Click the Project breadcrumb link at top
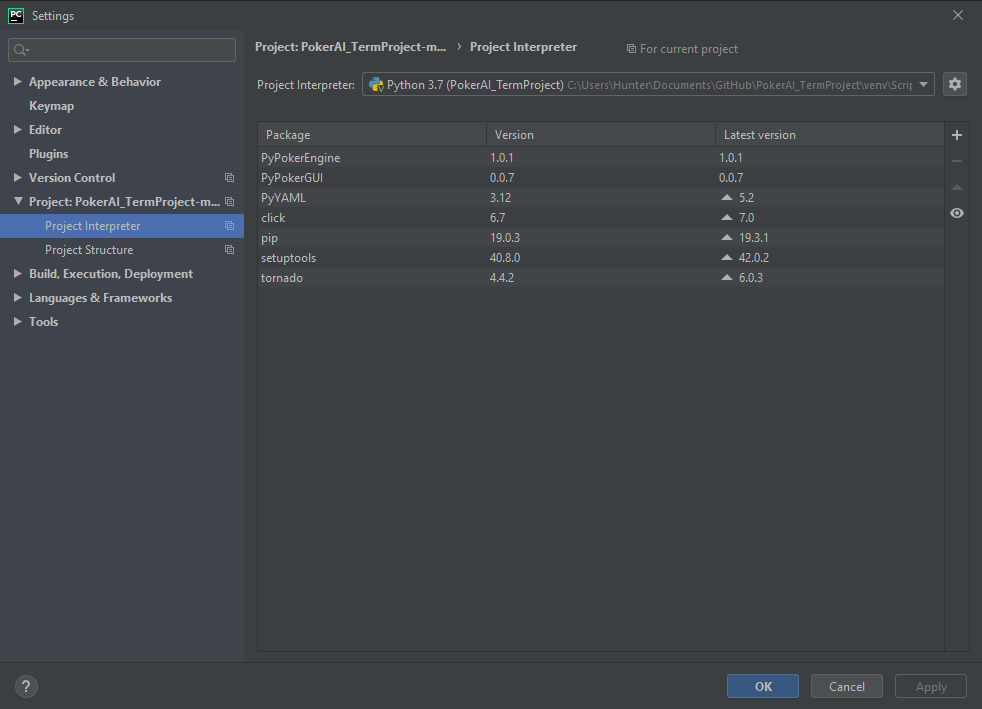Viewport: 982px width, 709px height. click(351, 47)
